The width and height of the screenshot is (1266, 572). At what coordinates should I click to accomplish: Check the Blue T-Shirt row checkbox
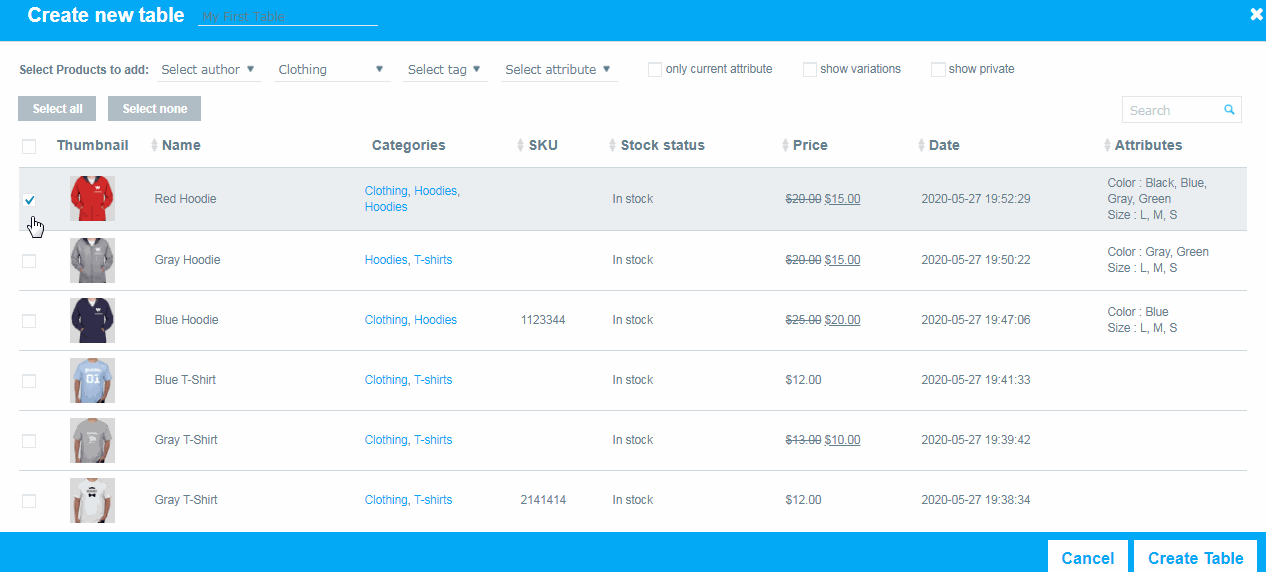pos(29,381)
